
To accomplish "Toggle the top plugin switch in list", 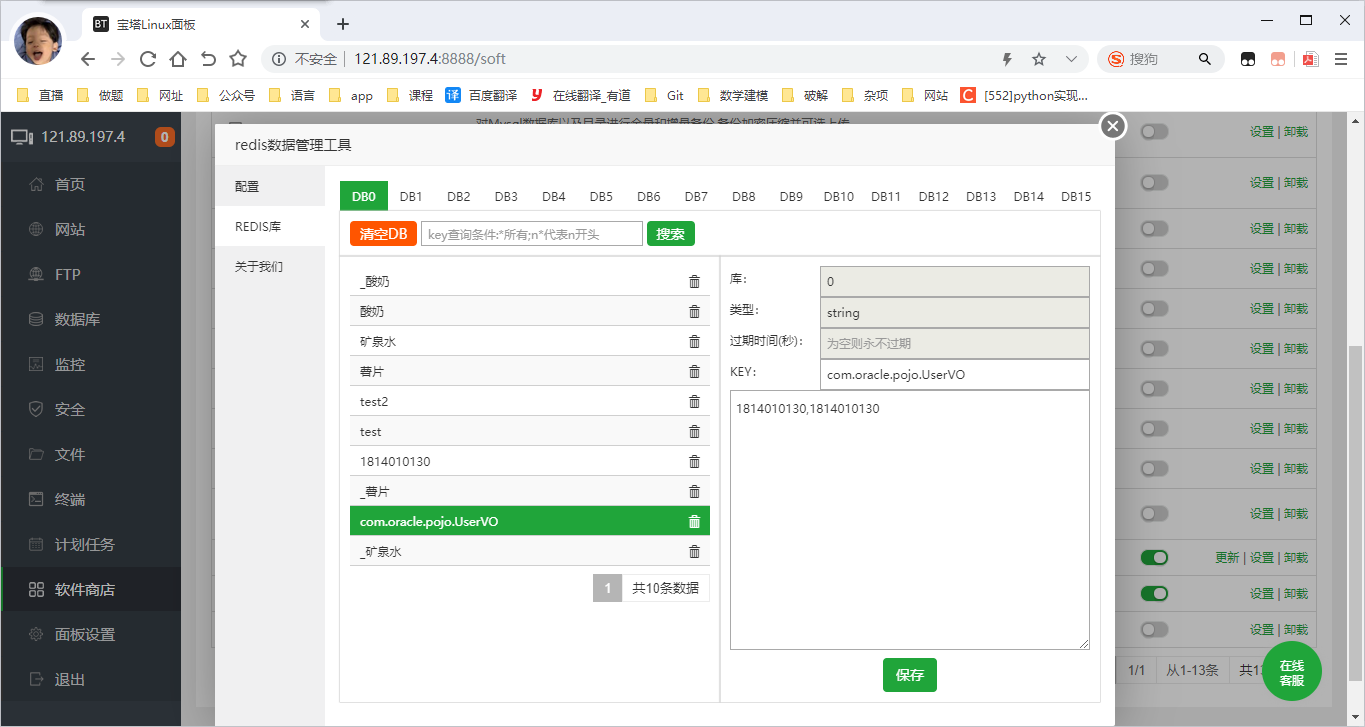I will 1154,132.
